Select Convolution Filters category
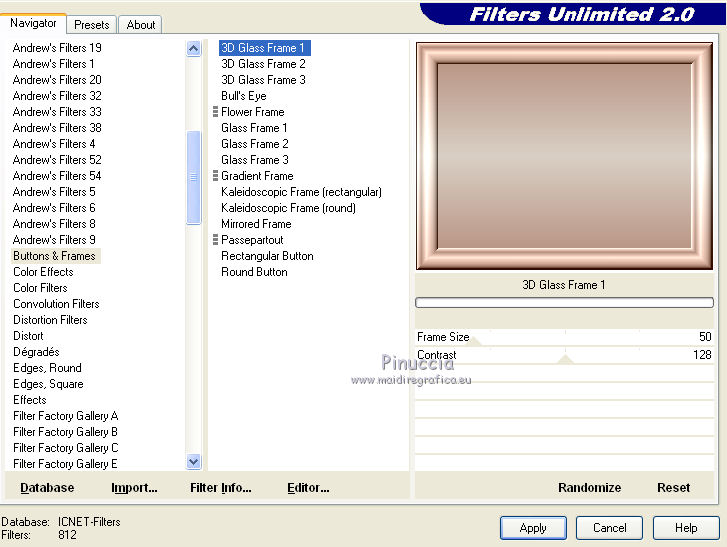This screenshot has width=727, height=547. point(56,304)
